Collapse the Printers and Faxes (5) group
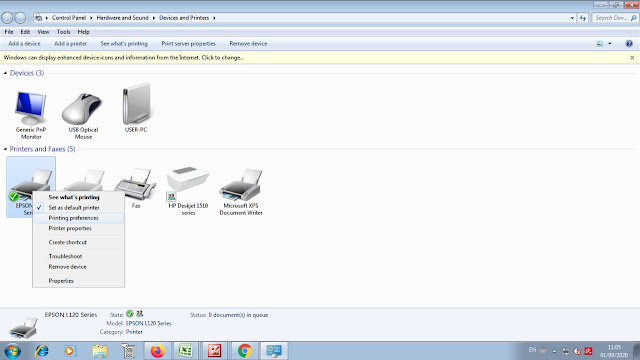The image size is (640, 360). (x=5, y=149)
